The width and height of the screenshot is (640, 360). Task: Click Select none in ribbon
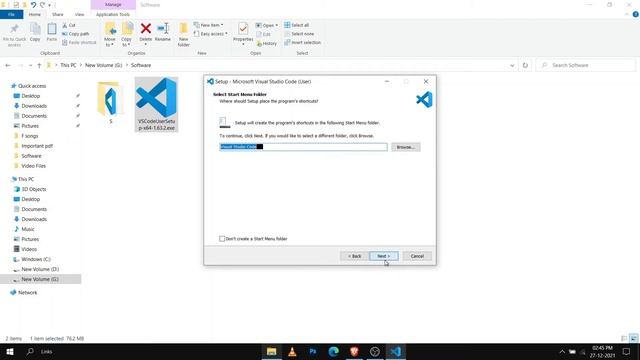pyautogui.click(x=299, y=34)
